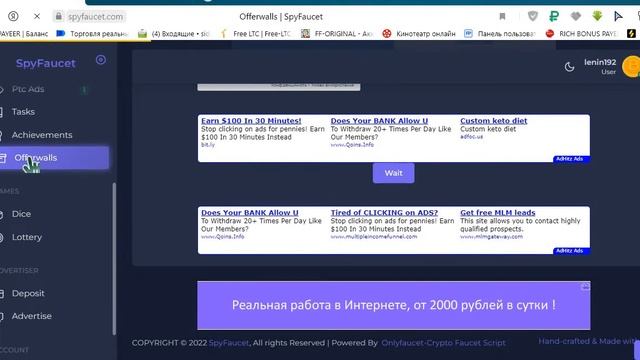Screen dimensions: 640x360
Task: Open 'Кинотеатр онлайн' bookmark
Action: pyautogui.click(x=419, y=34)
